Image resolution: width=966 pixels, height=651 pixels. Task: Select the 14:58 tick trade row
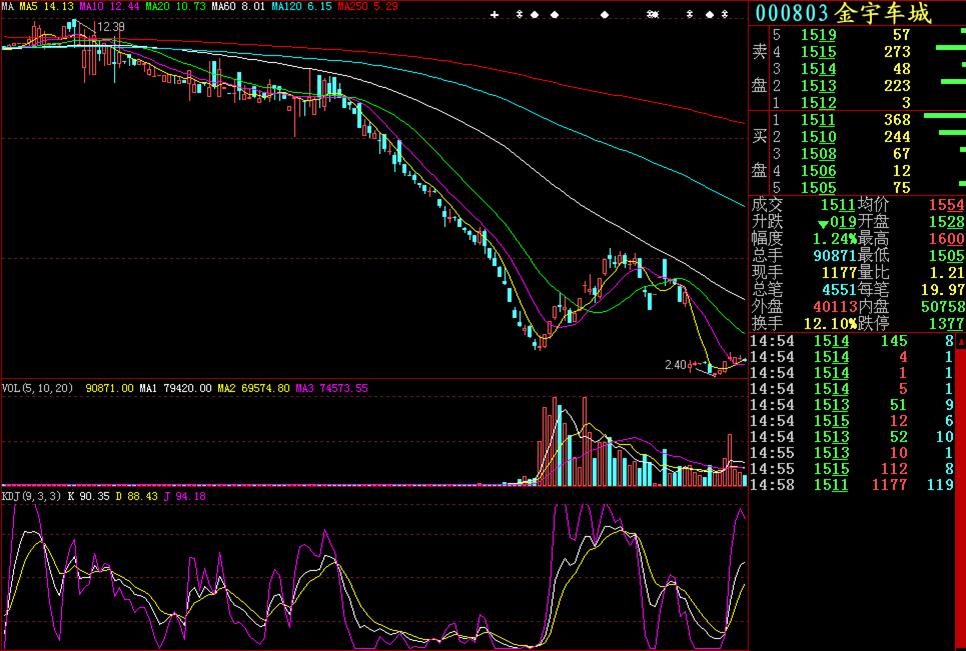tap(850, 485)
